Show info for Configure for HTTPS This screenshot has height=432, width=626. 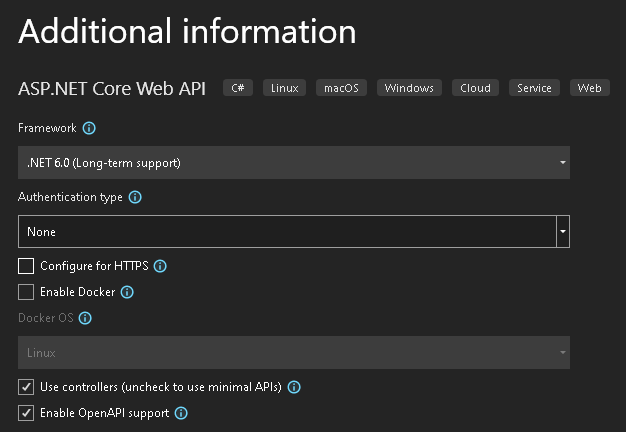click(160, 266)
